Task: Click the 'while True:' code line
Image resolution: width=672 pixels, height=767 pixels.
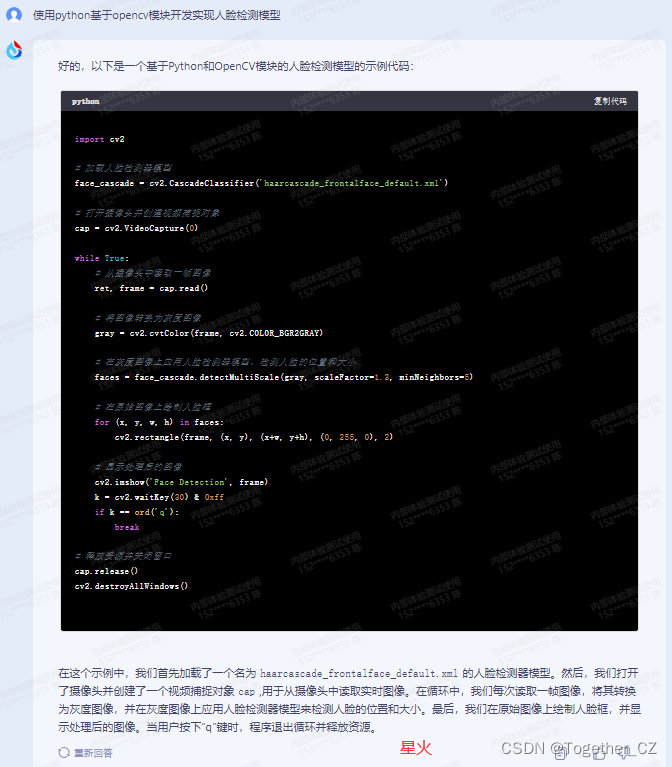Action: 102,258
